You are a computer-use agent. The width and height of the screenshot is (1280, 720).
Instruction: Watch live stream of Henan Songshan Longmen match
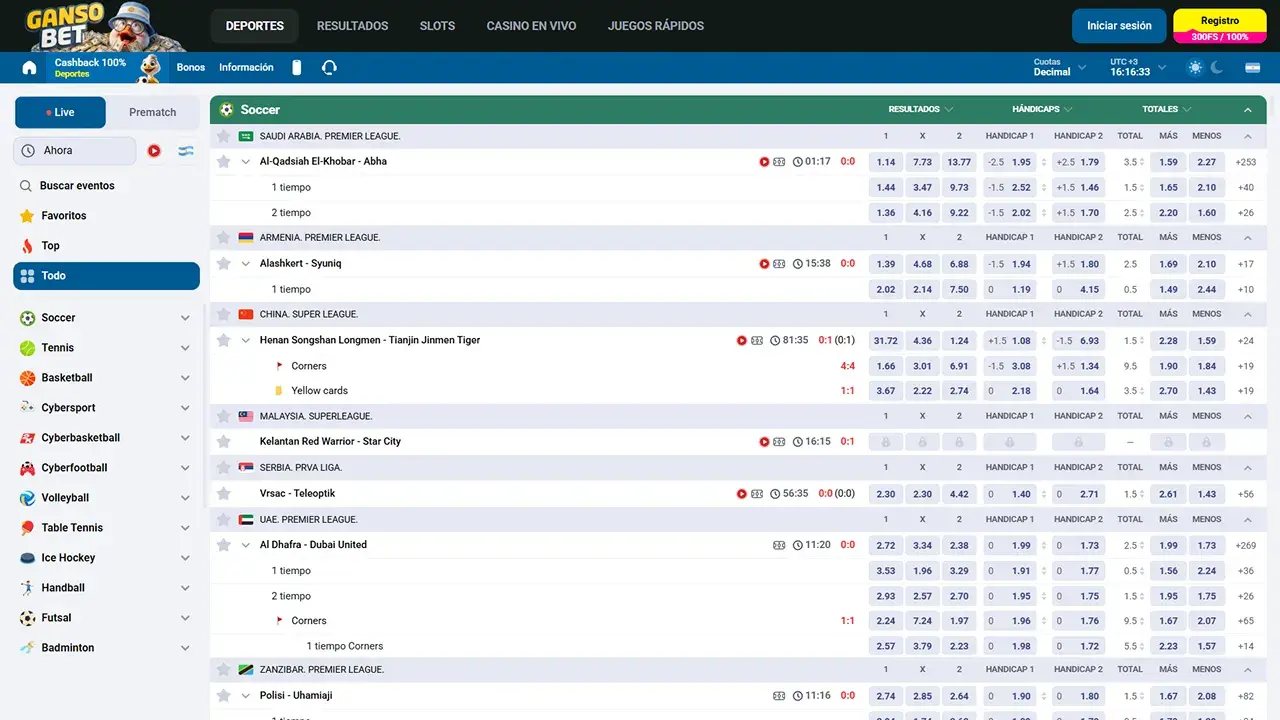(x=742, y=341)
